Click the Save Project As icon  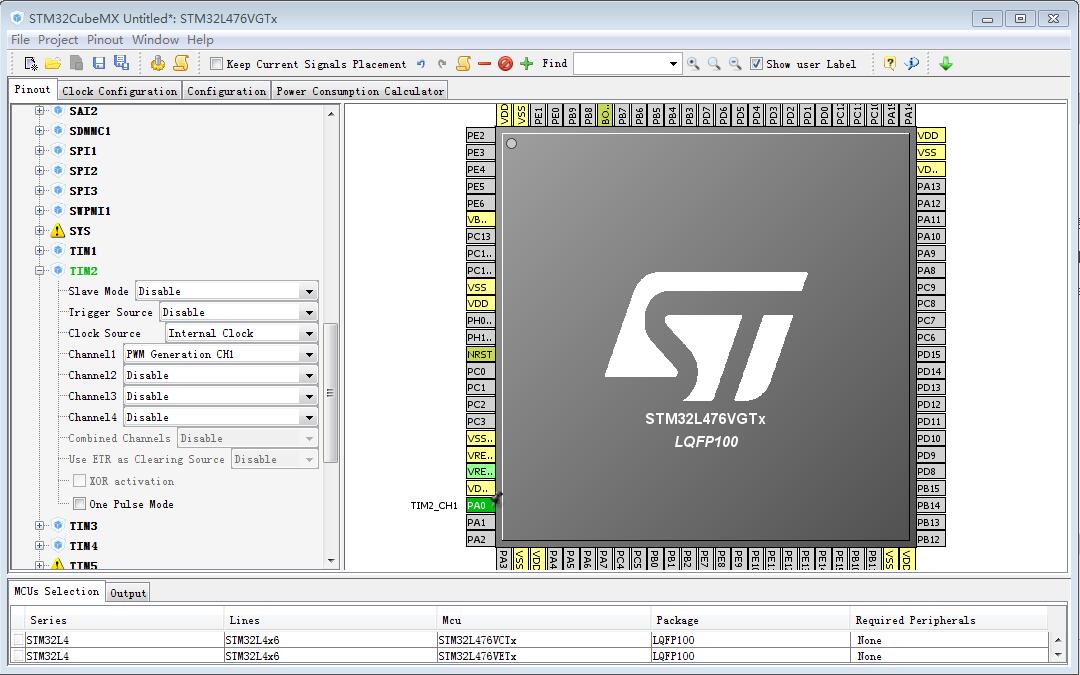coord(122,63)
